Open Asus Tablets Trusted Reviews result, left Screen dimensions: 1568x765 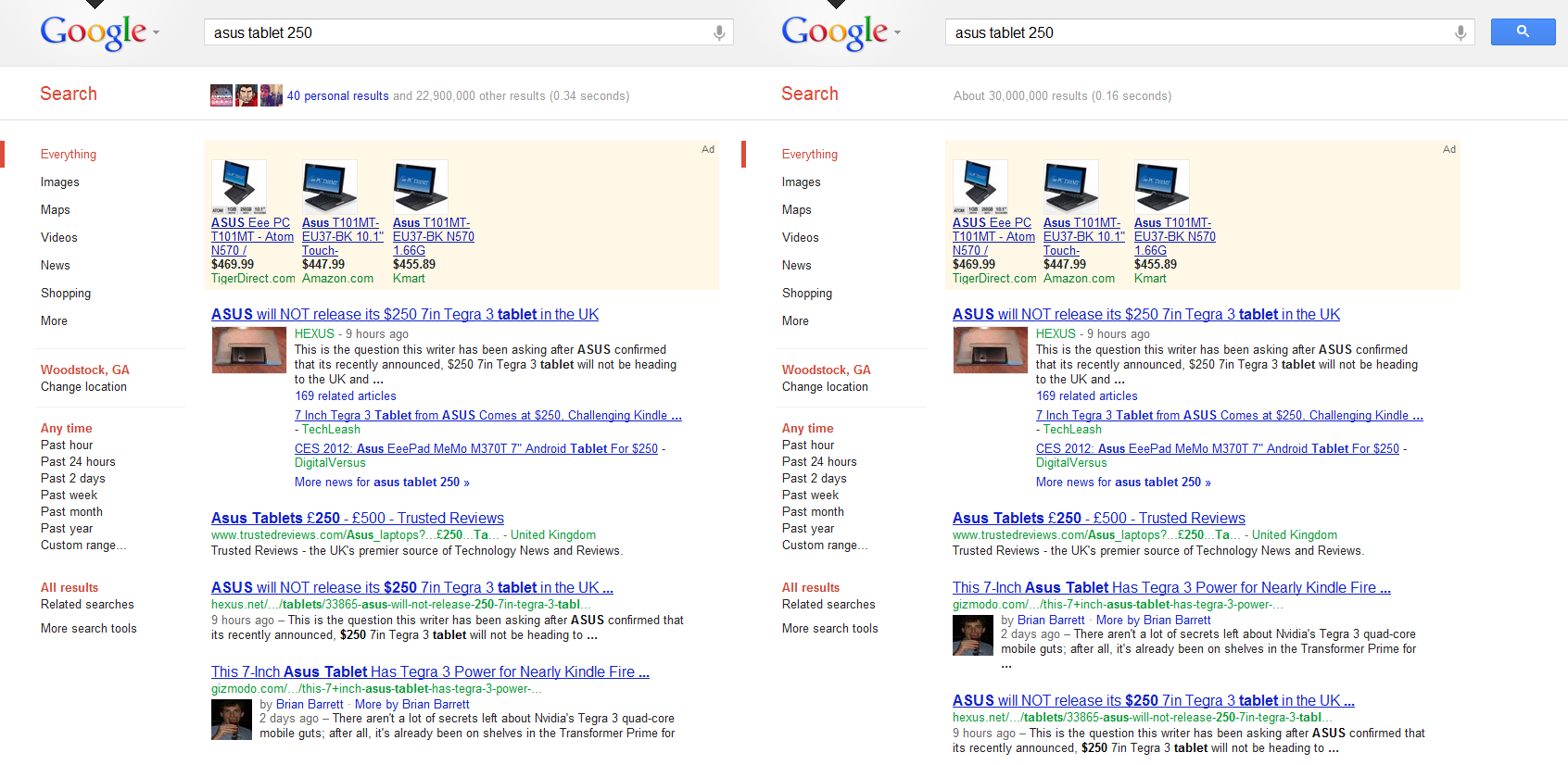tap(358, 519)
